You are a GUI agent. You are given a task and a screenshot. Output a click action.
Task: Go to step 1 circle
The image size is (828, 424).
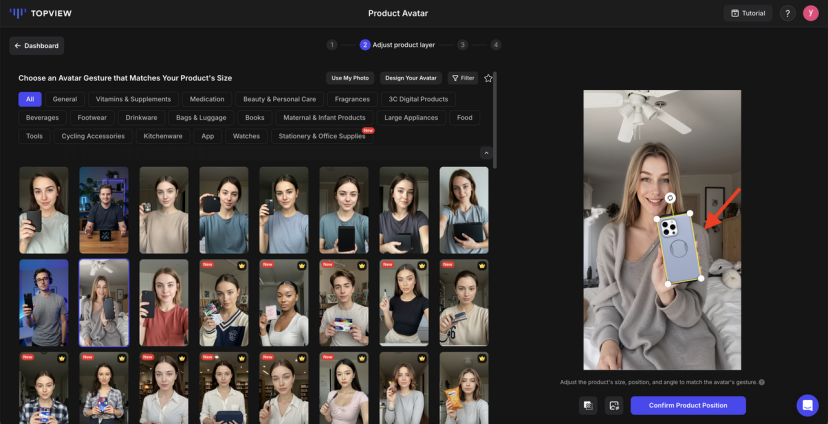pyautogui.click(x=332, y=45)
